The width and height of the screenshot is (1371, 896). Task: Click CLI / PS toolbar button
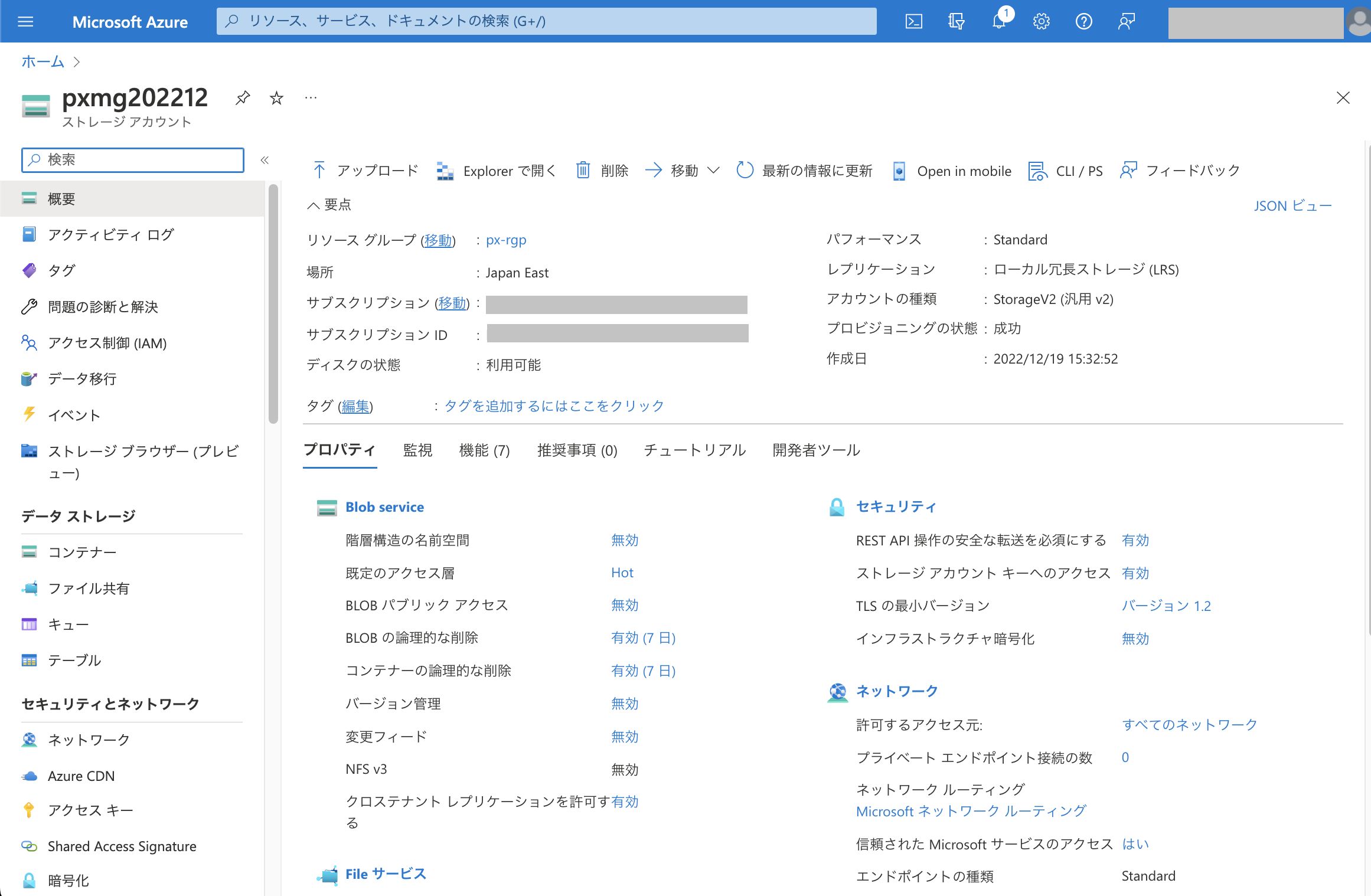point(1065,171)
